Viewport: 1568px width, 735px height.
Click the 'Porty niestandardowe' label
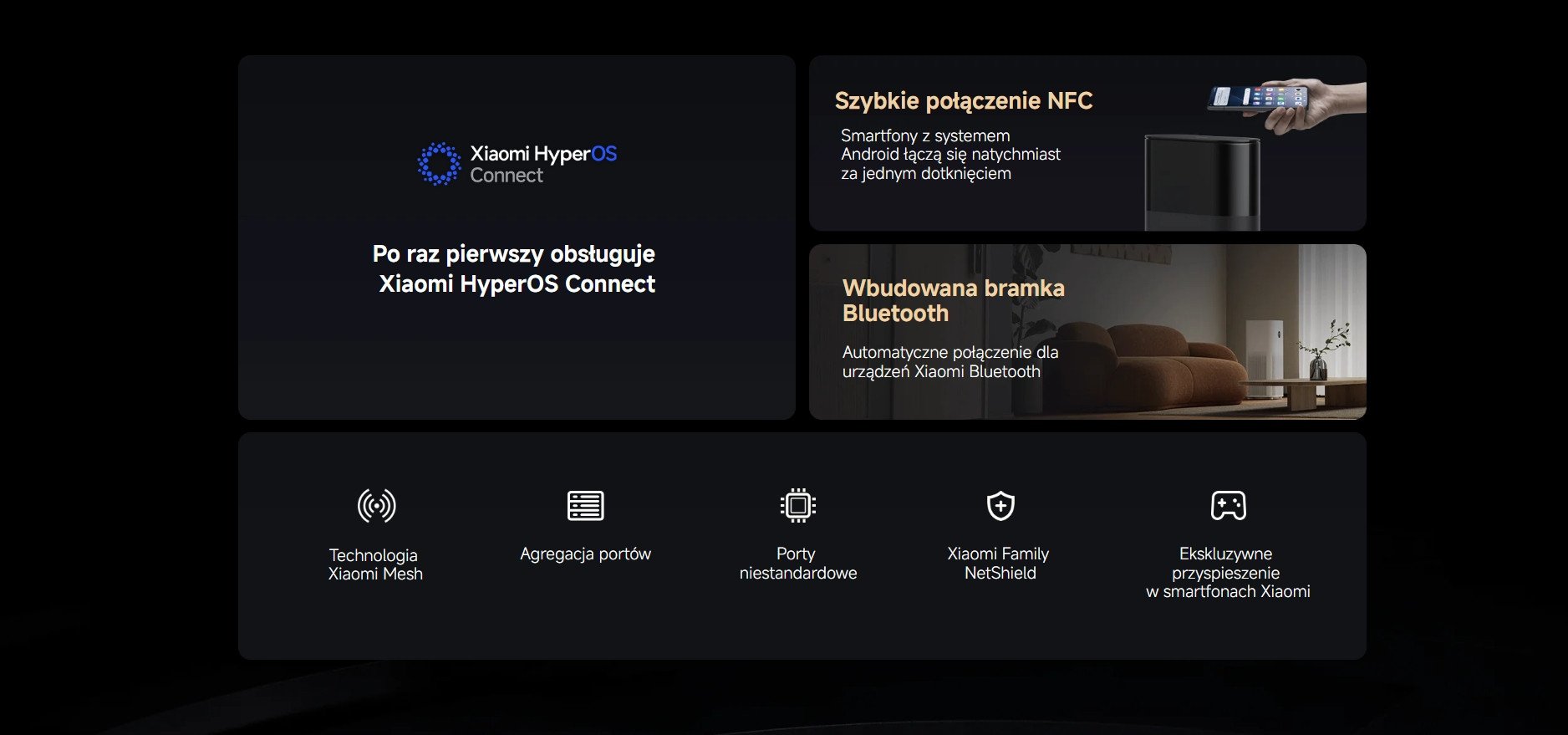click(x=797, y=564)
